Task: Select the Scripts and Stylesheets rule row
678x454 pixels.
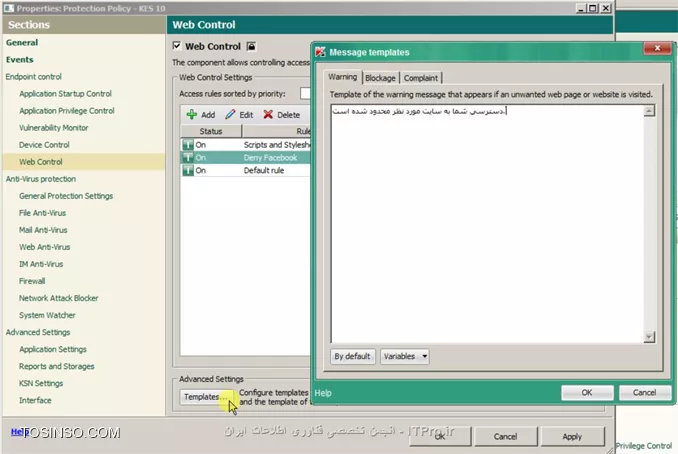Action: (245, 145)
